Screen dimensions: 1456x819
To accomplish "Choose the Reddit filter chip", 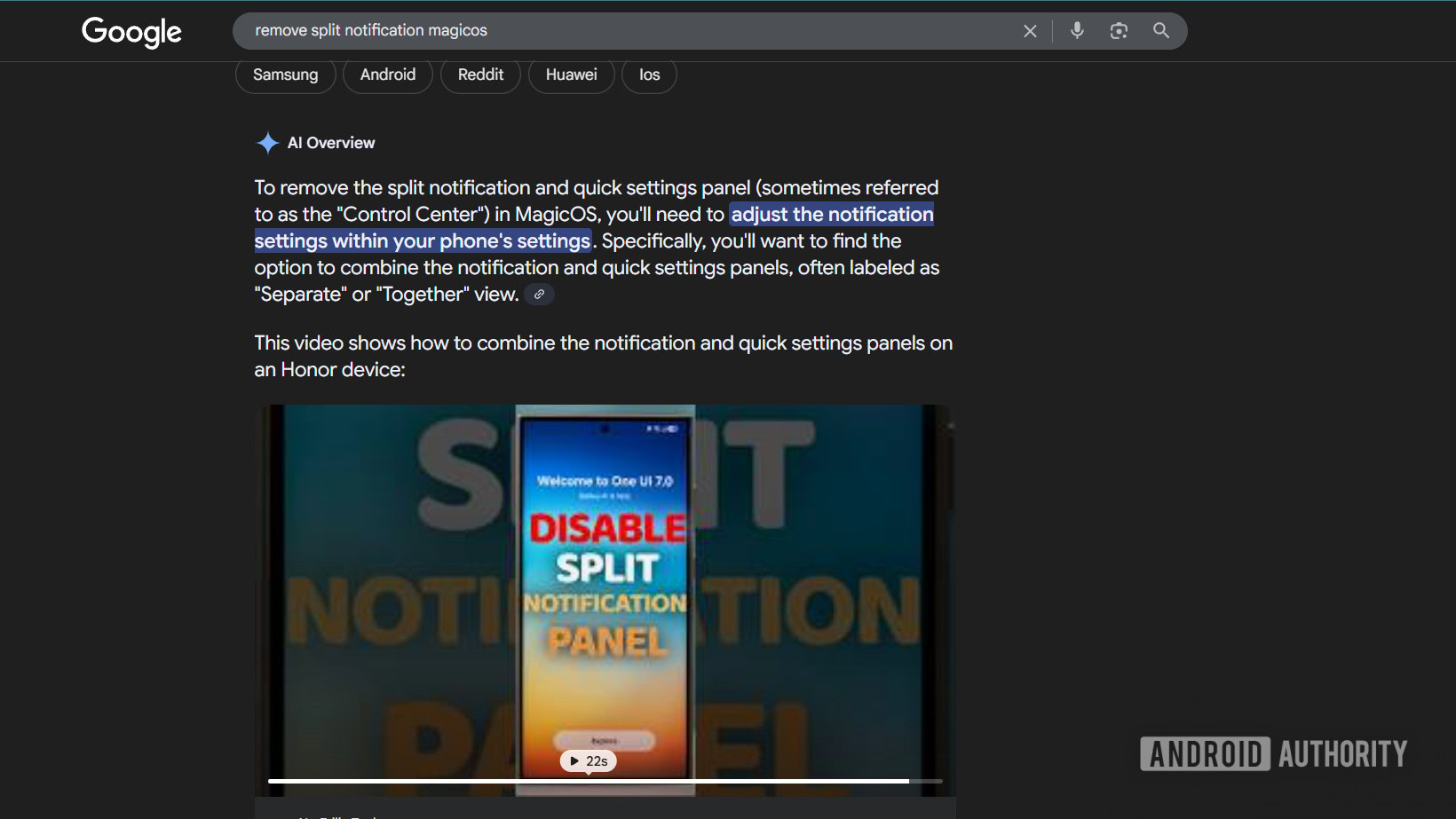I will click(480, 75).
